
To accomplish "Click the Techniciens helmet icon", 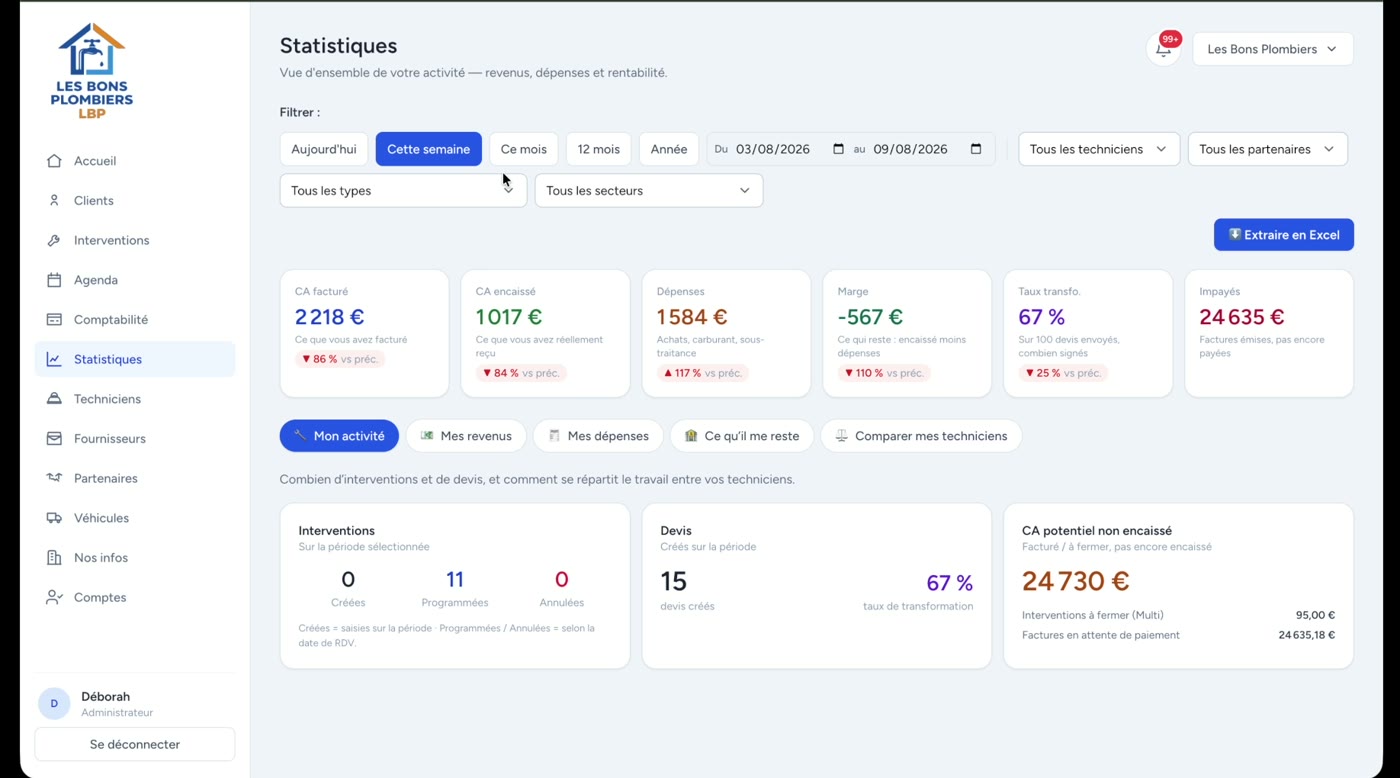I will click(x=54, y=399).
